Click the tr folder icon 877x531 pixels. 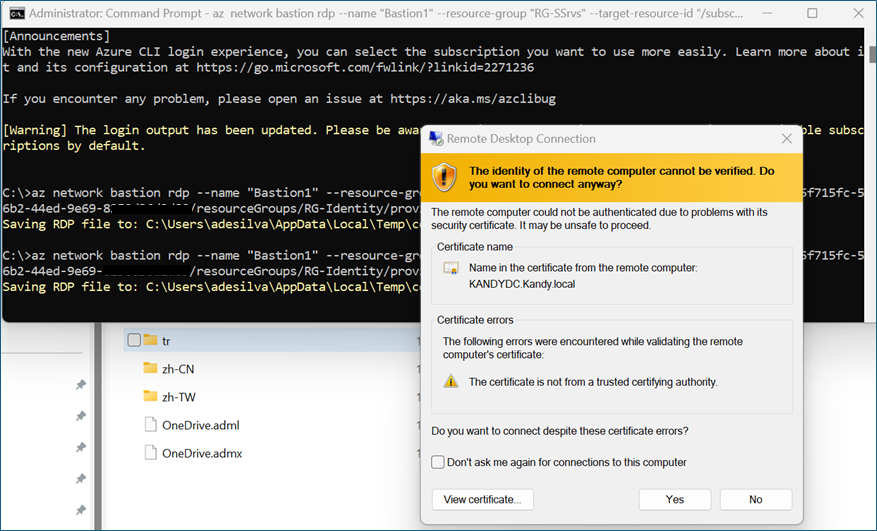[150, 340]
